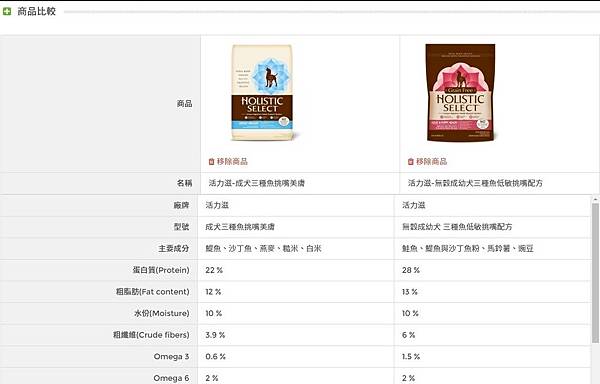This screenshot has height=384, width=600.
Task: Click ingredients cell 鯷魚、沙丁魚、燕麥、糙米、白米
Action: (x=263, y=249)
